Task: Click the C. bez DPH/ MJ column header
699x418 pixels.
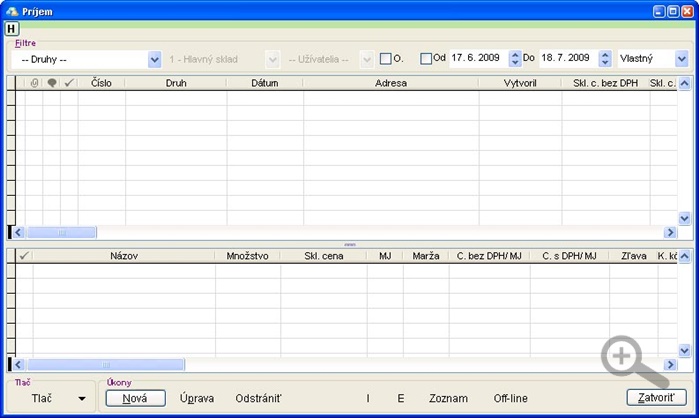Action: [x=489, y=256]
